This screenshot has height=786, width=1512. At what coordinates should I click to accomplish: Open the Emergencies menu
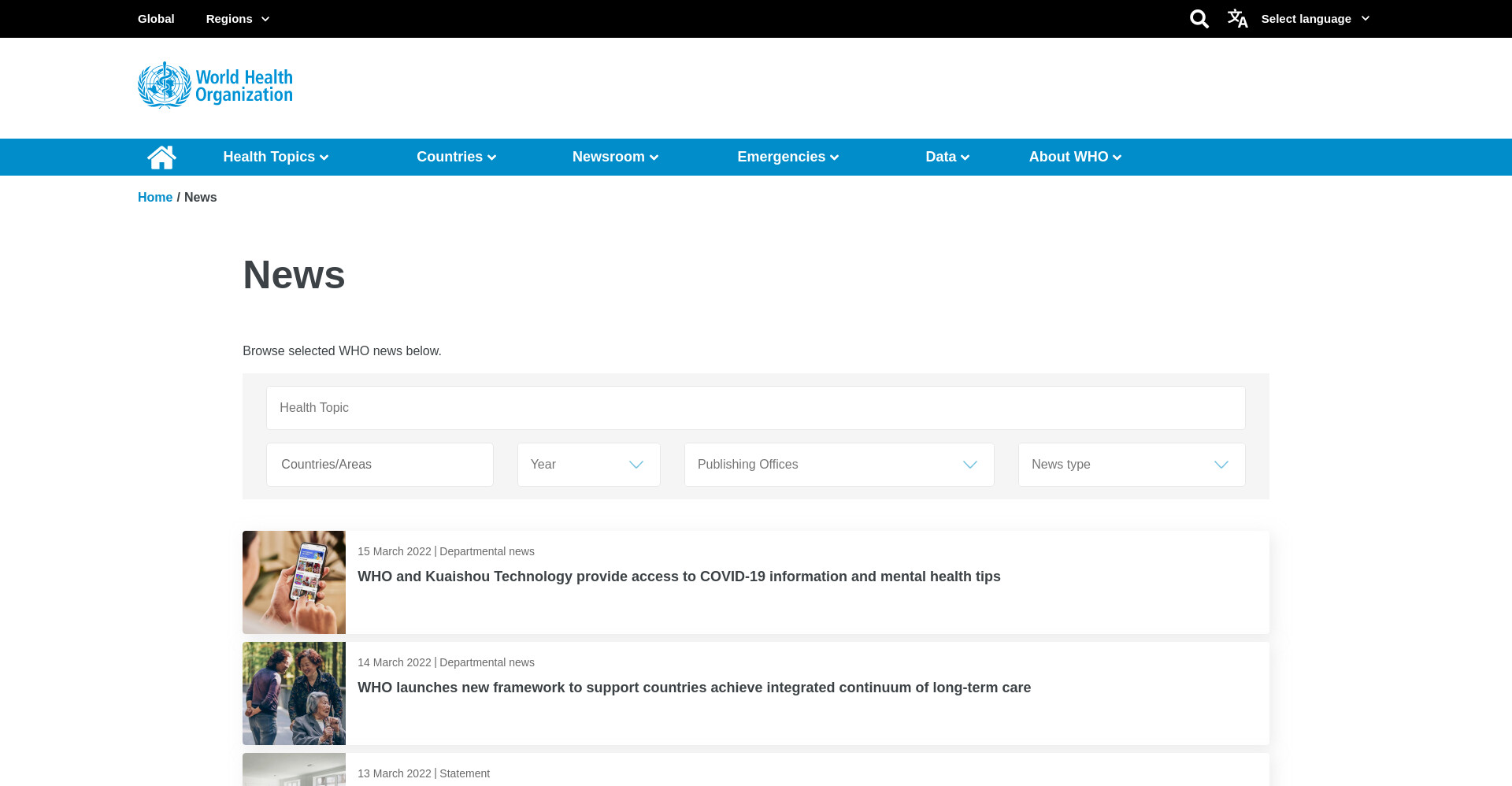point(788,157)
